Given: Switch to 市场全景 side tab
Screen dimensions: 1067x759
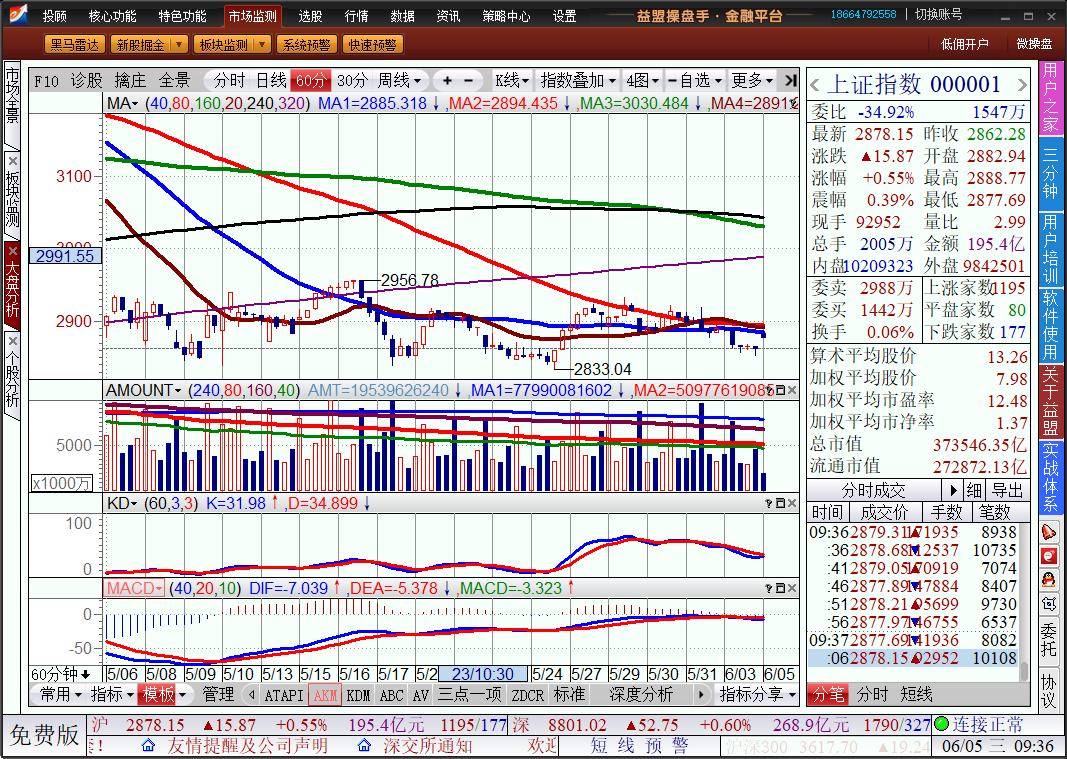Looking at the screenshot, I should 13,103.
